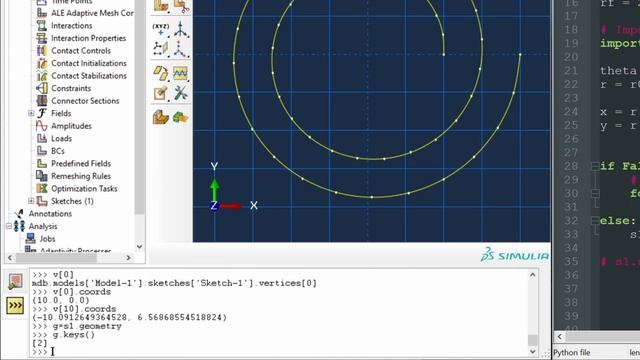Select the Create Datum CSYS tool

point(181,49)
